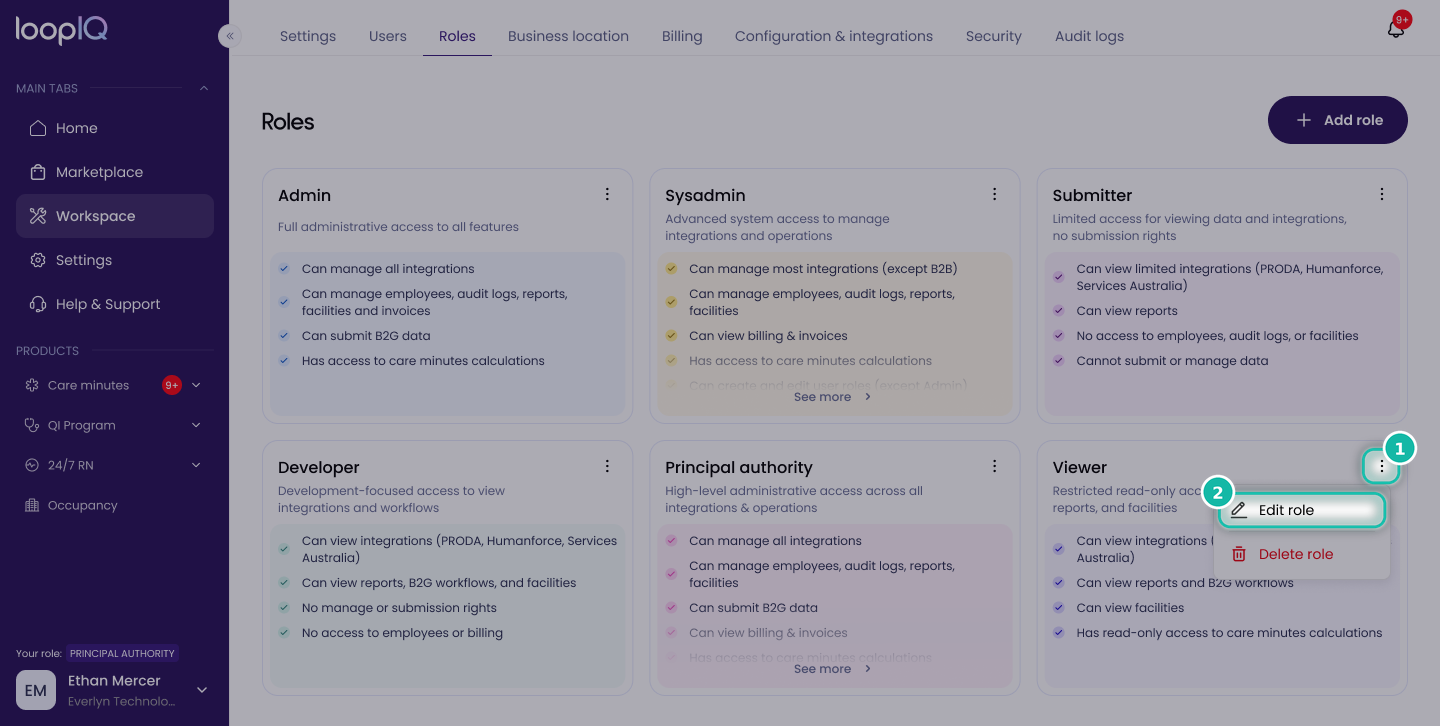Choose Delete role from the menu
The width and height of the screenshot is (1440, 726).
pyautogui.click(x=1302, y=554)
